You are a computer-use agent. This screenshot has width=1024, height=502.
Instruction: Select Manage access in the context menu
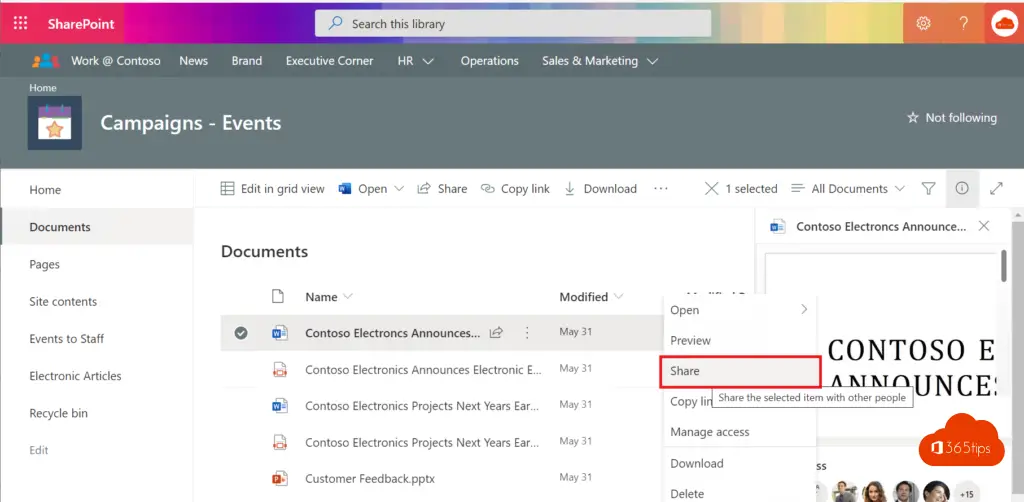click(739, 432)
